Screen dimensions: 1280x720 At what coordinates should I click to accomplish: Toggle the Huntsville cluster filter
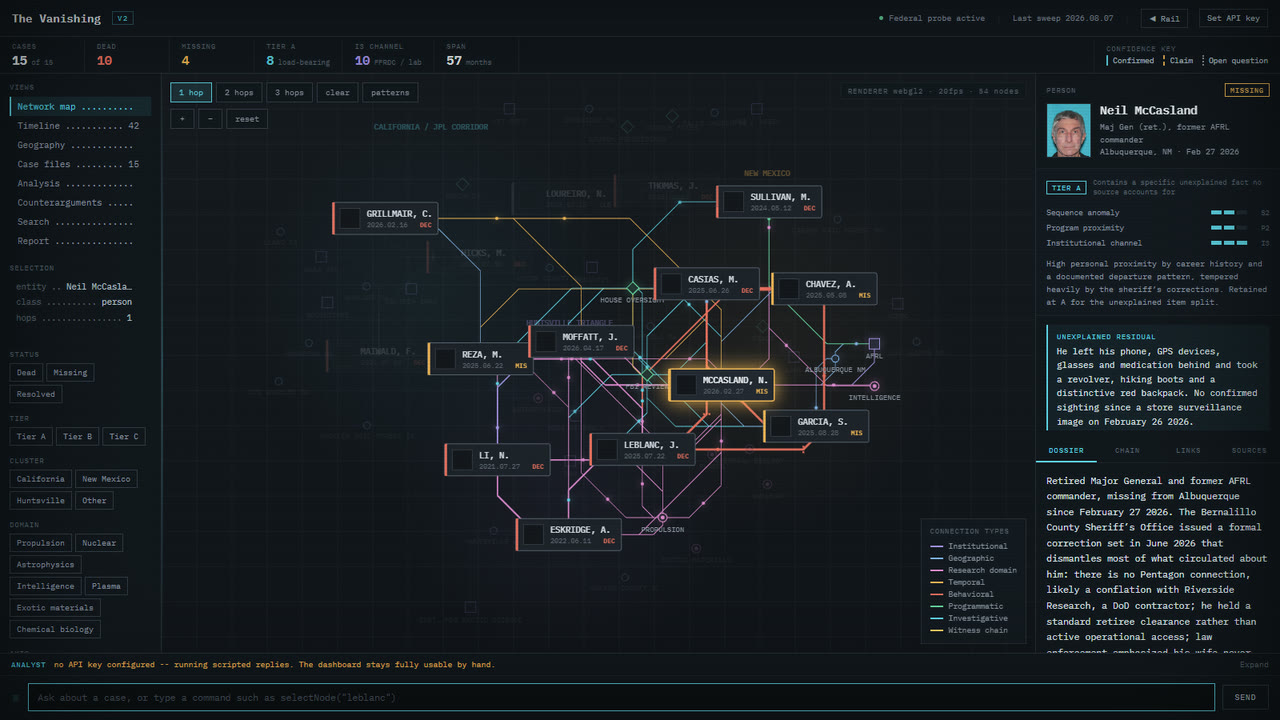(41, 501)
